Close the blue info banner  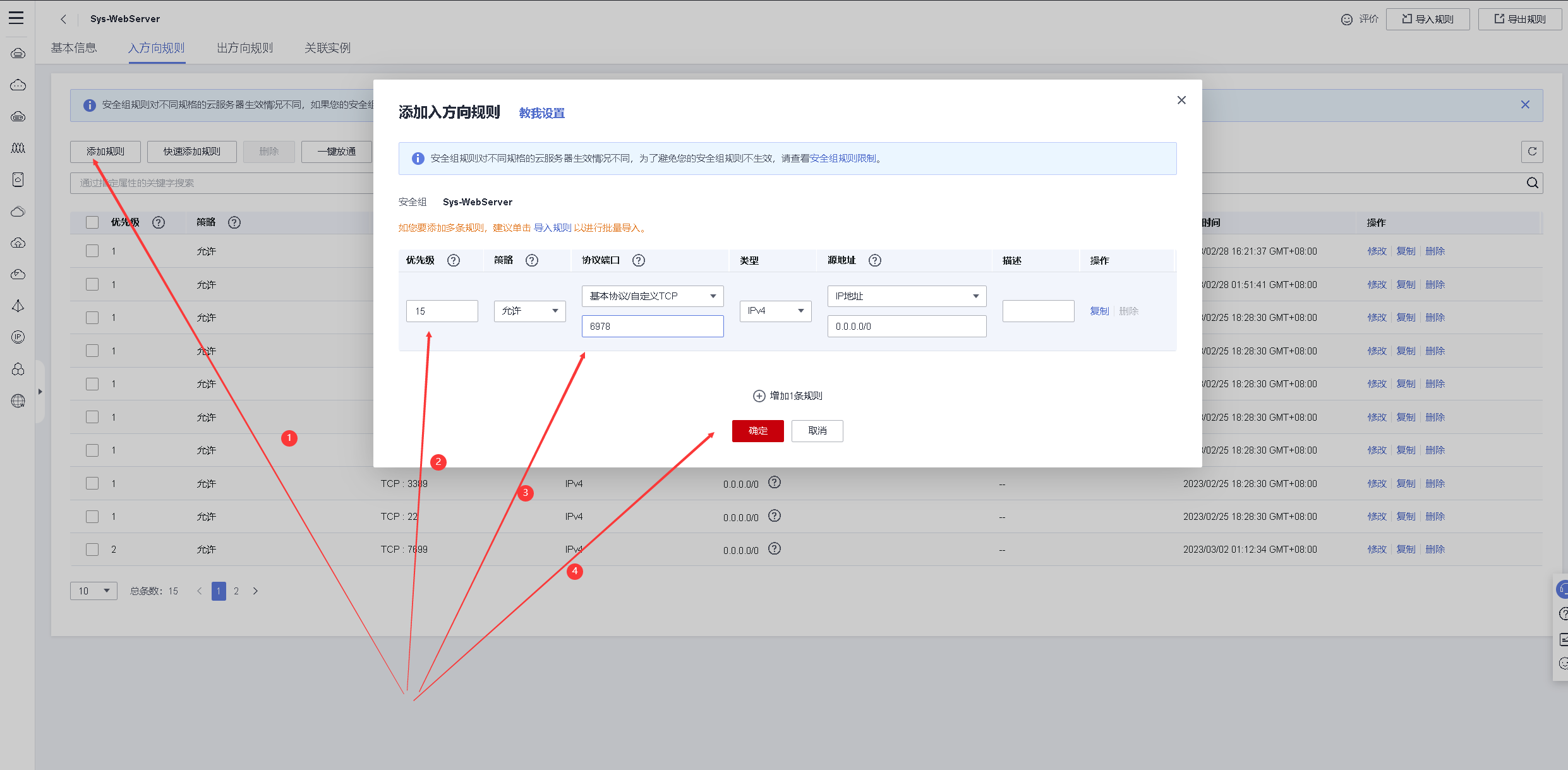(x=1525, y=105)
